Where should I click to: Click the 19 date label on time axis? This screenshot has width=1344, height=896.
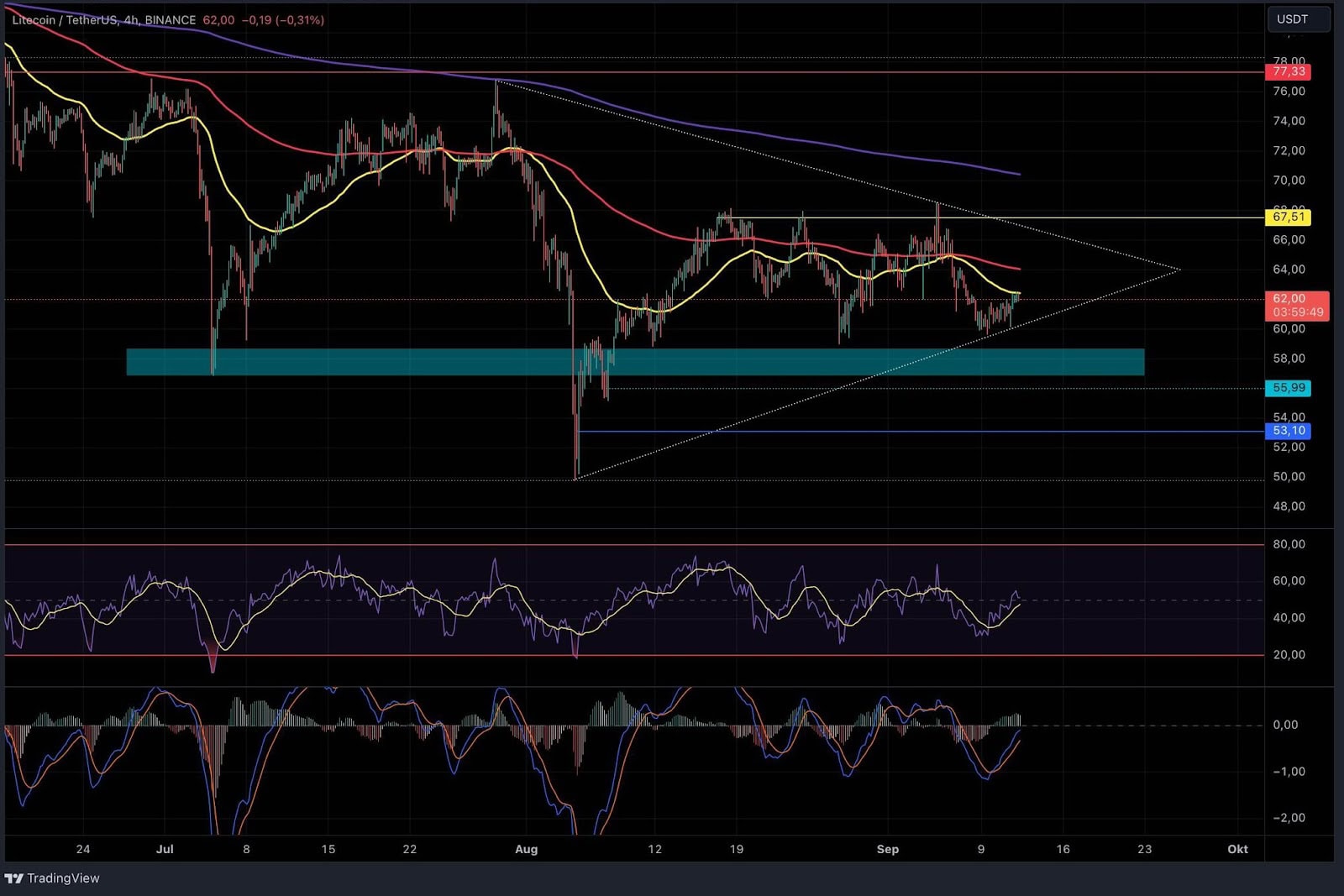[x=737, y=849]
